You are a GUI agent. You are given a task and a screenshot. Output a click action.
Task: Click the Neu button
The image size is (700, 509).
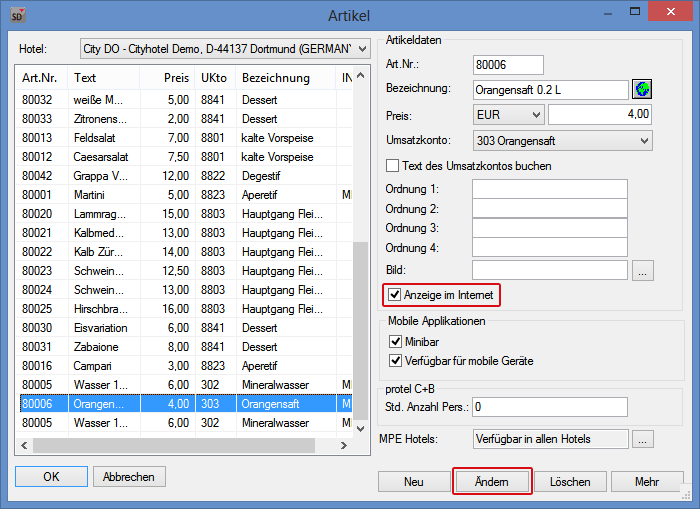(x=413, y=482)
